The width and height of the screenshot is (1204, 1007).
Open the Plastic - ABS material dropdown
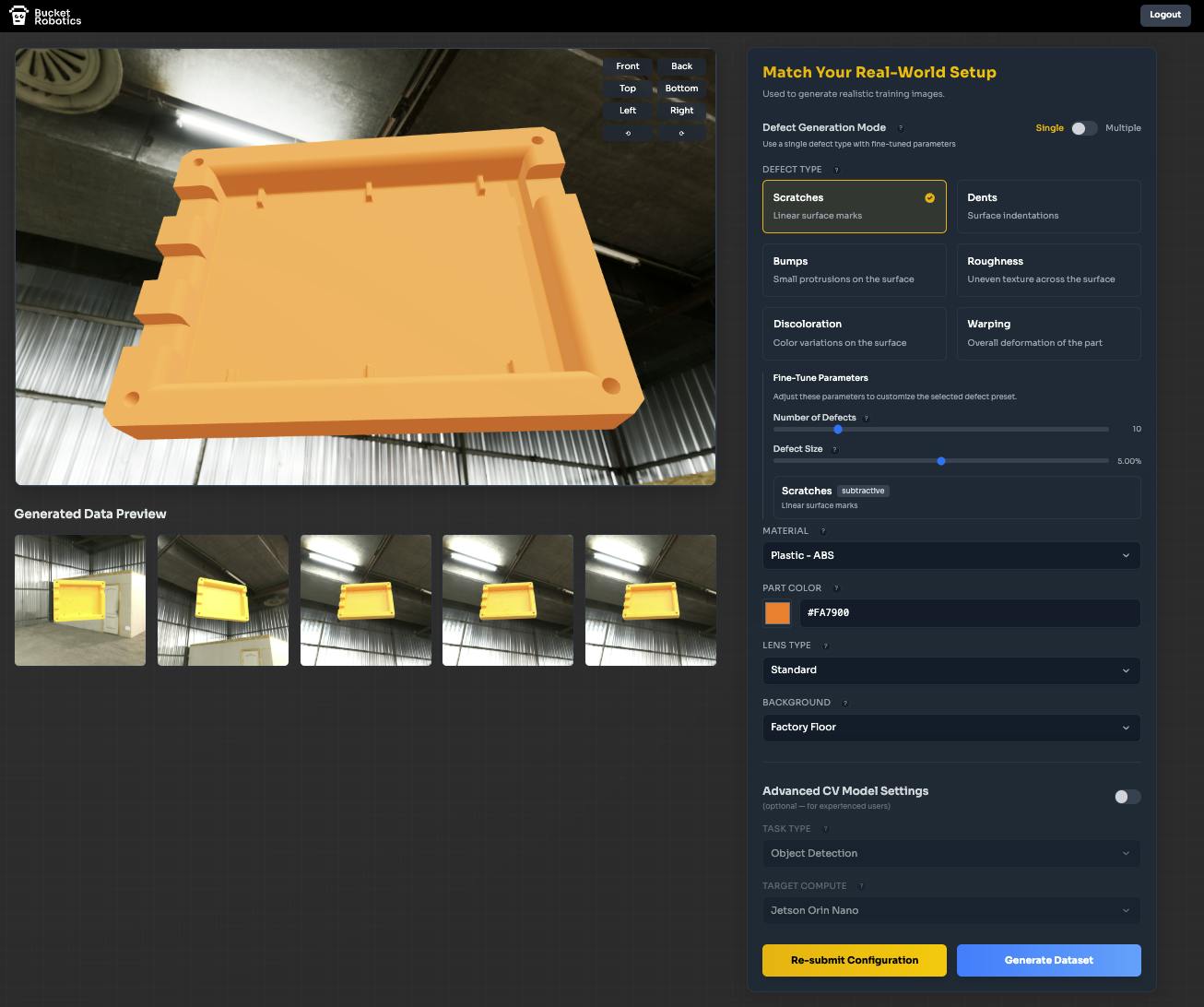coord(950,555)
